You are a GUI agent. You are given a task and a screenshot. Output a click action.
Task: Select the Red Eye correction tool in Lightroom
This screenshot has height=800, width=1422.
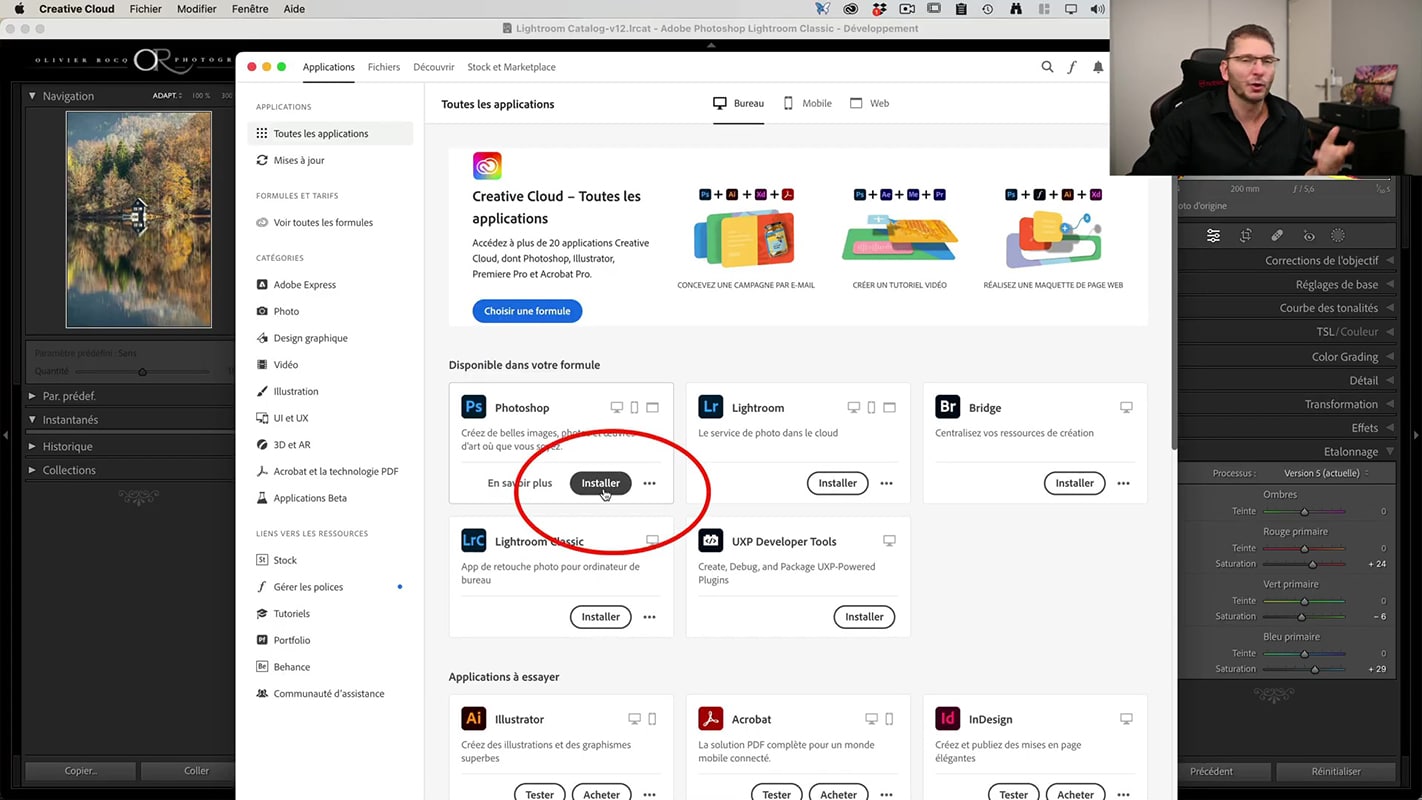pyautogui.click(x=1308, y=236)
